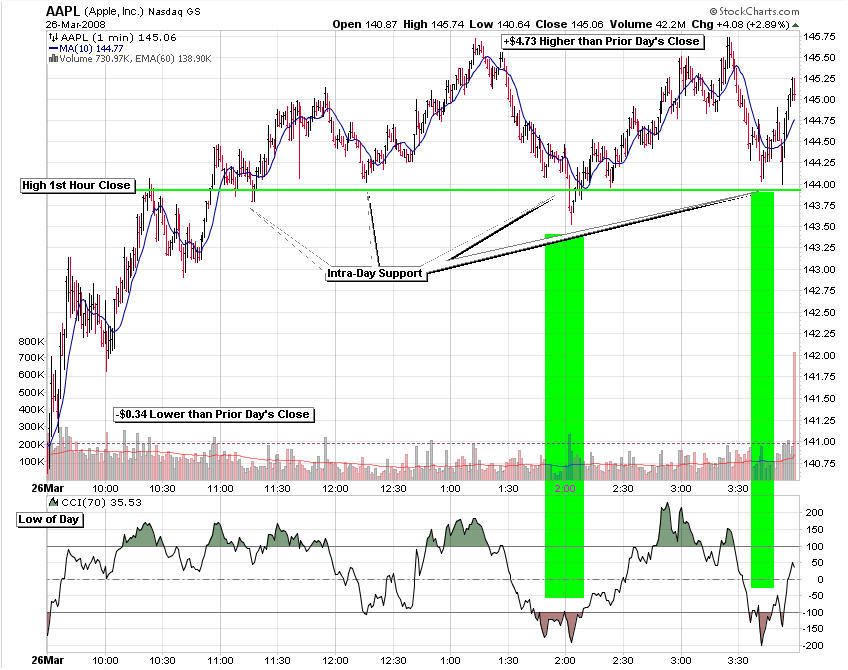This screenshot has height=670, width=848.
Task: Click 12:00 on the price panel time axis
Action: [335, 488]
